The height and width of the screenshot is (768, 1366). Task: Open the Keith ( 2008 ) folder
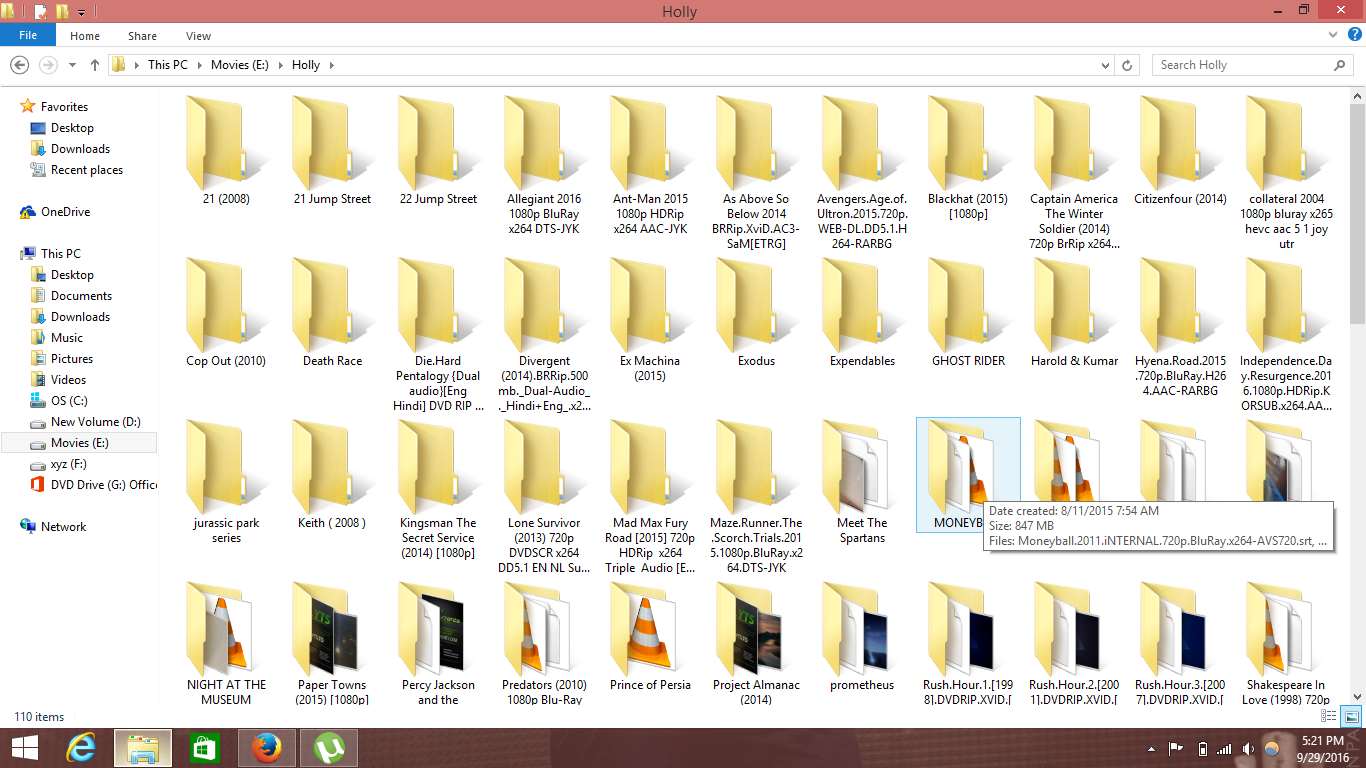click(332, 474)
